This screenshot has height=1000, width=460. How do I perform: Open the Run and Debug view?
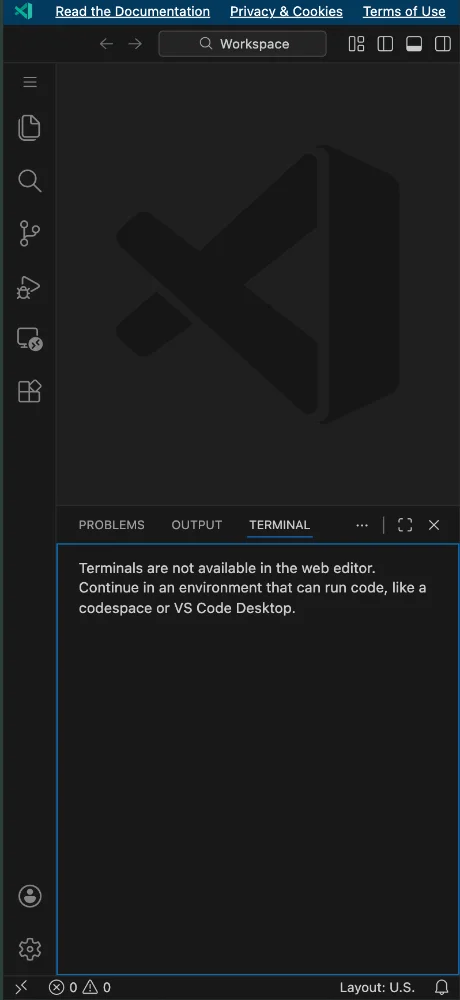coord(29,288)
